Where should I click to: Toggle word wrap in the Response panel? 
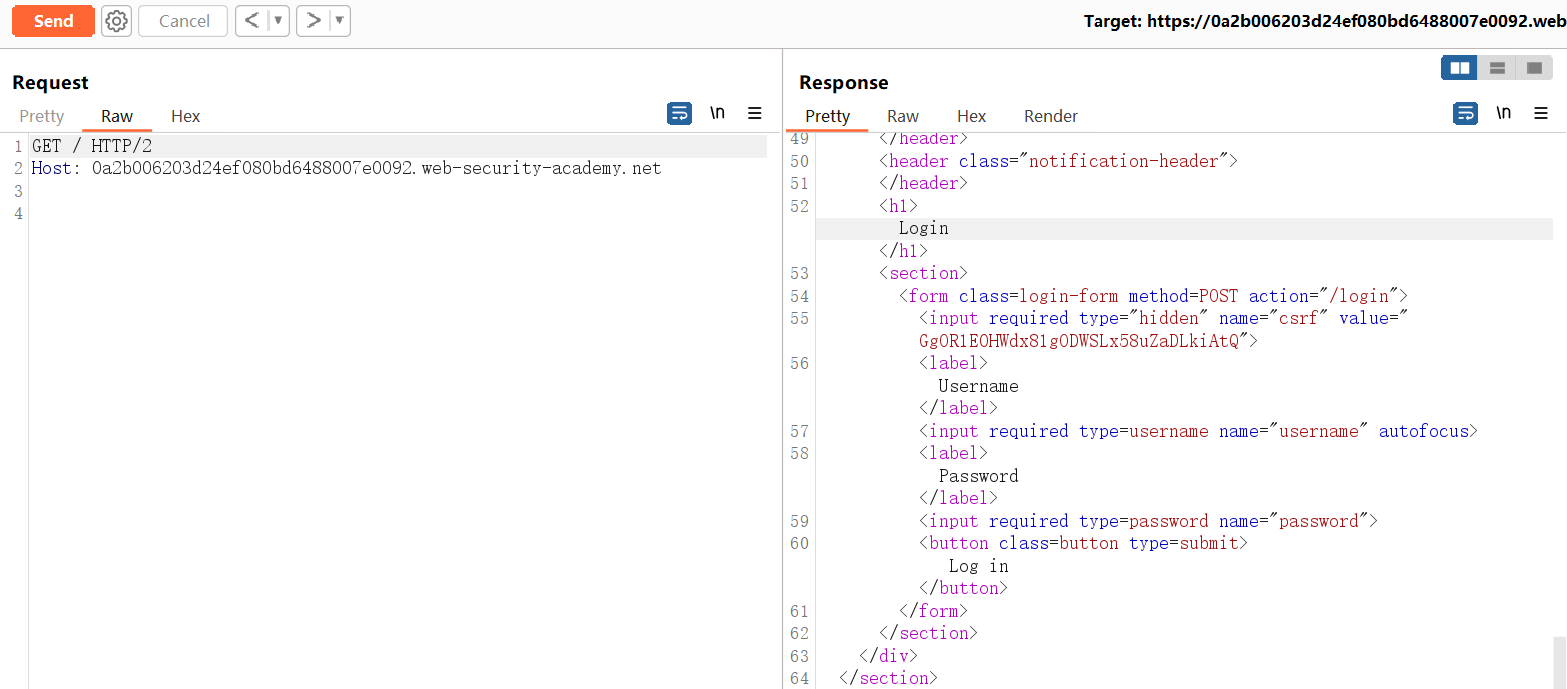(1465, 114)
